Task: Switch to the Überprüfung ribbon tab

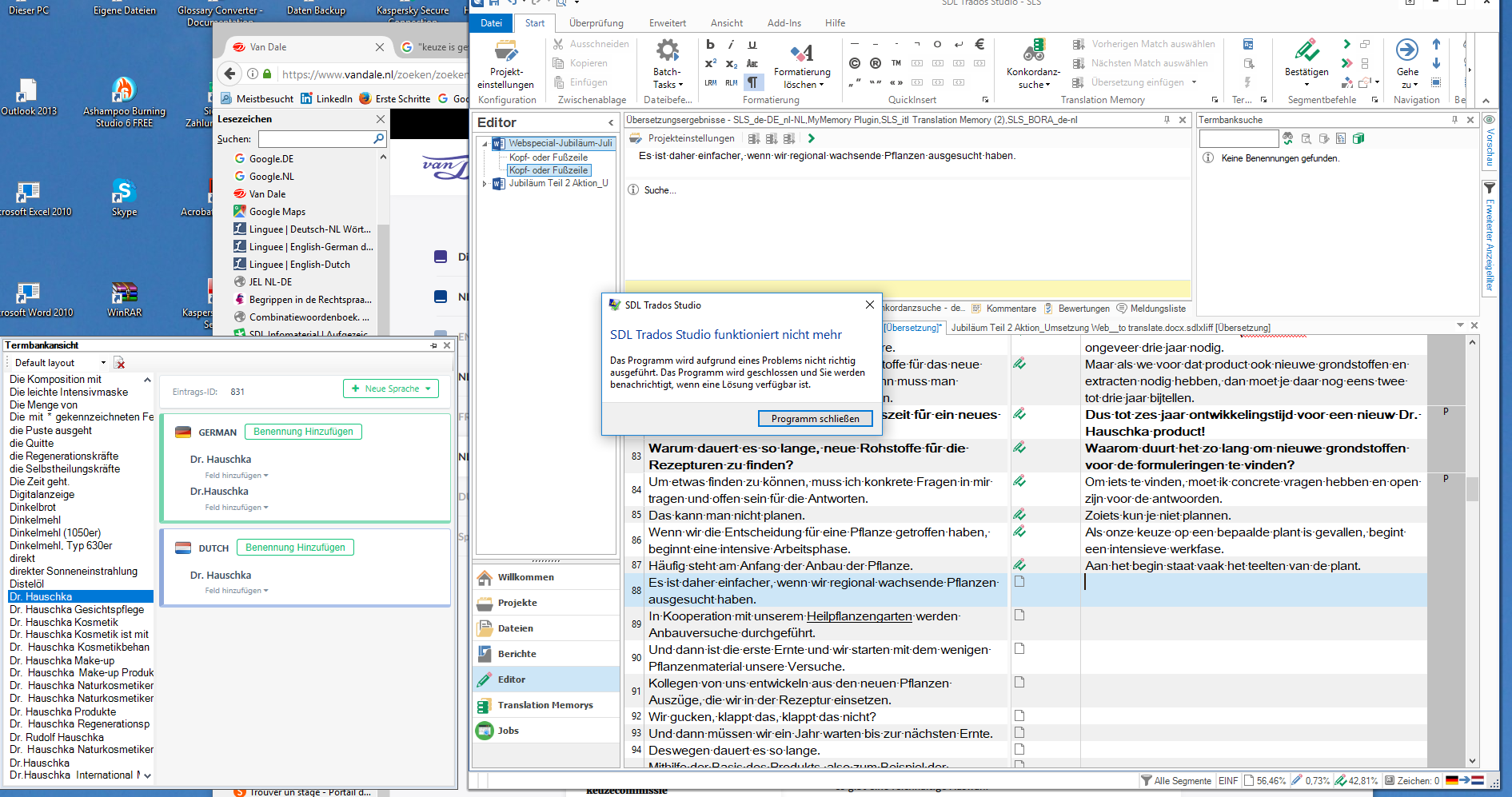Action: point(596,23)
